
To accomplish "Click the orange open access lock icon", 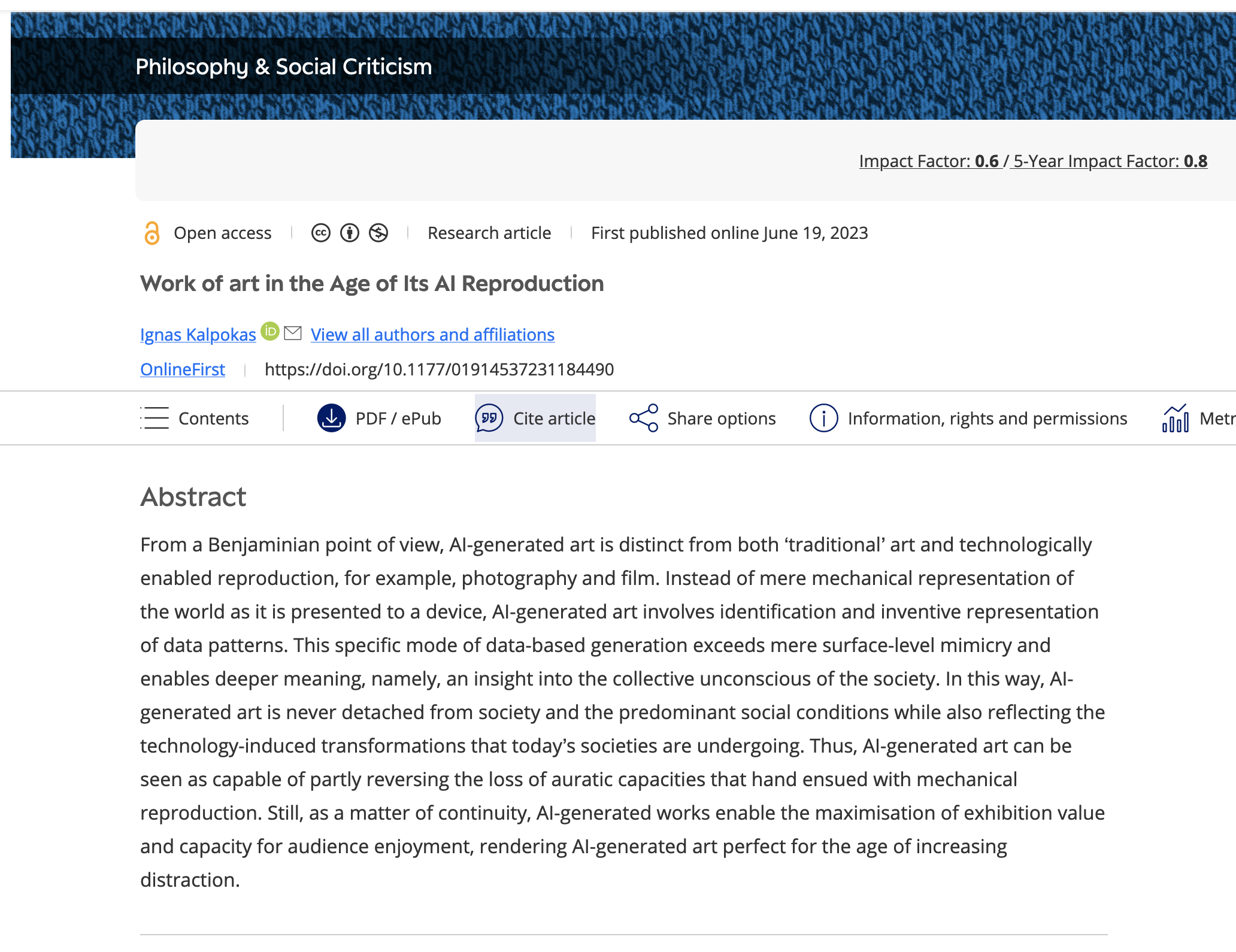I will (x=152, y=233).
